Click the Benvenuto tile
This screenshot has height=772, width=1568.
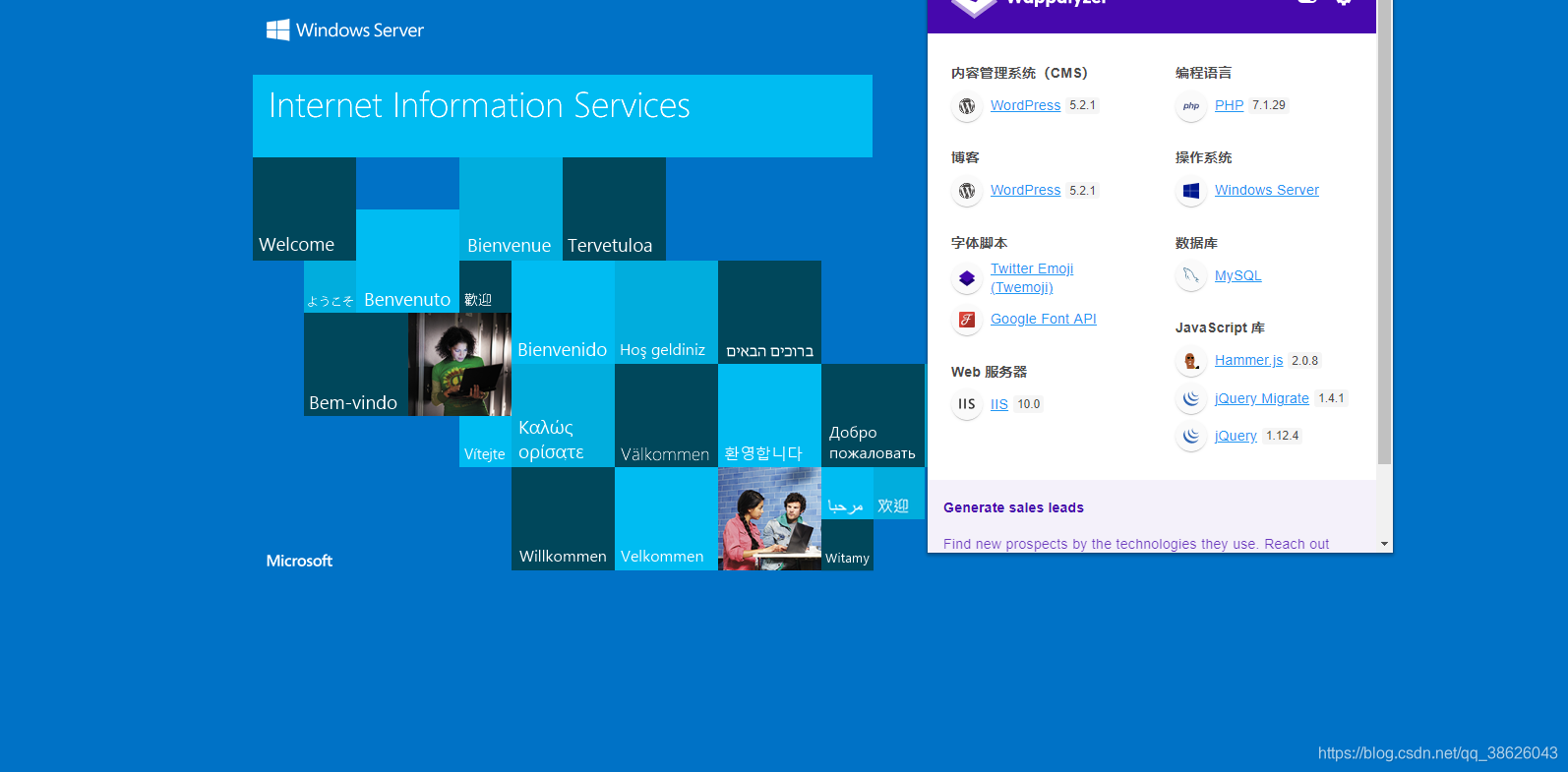(407, 261)
